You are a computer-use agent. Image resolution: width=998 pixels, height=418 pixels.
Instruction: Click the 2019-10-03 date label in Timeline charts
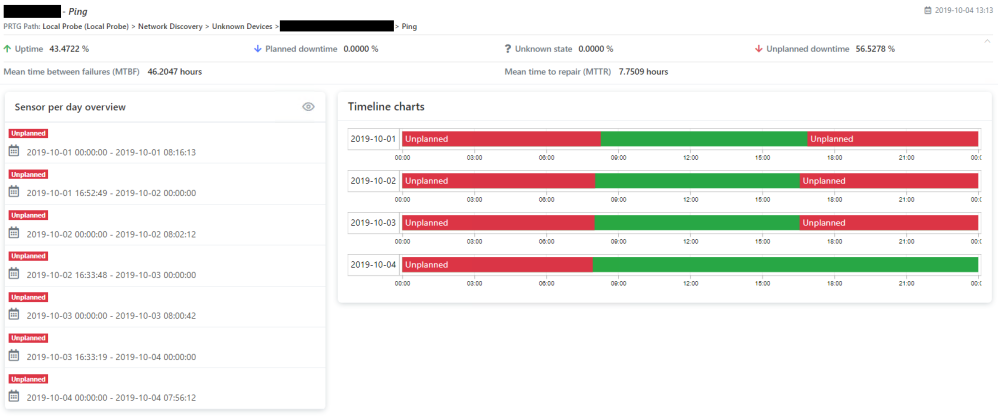[x=373, y=223]
